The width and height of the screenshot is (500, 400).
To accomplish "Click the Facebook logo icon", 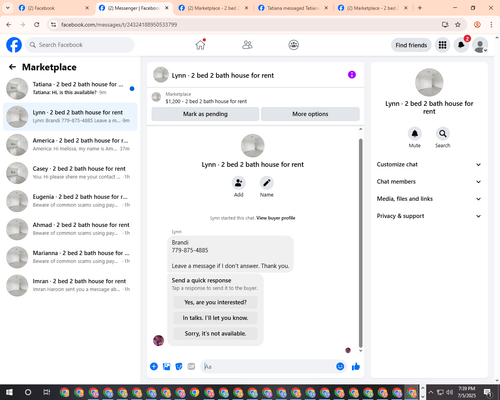I will coord(14,45).
